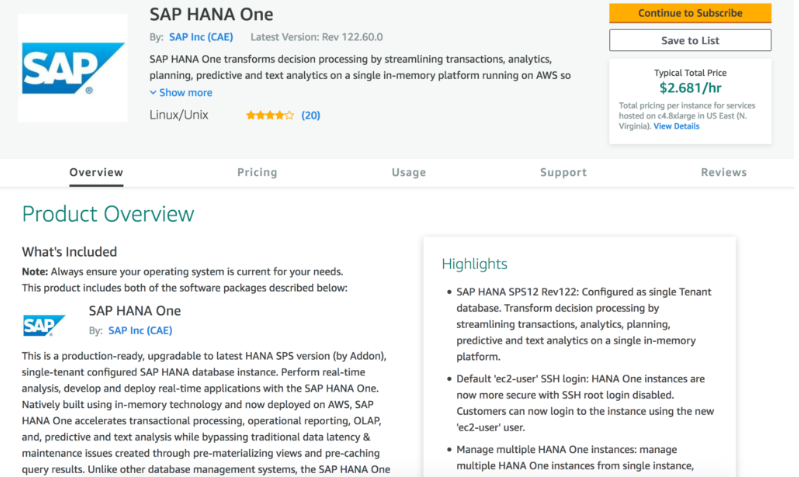Click View Details pricing link
The image size is (799, 477).
676,126
